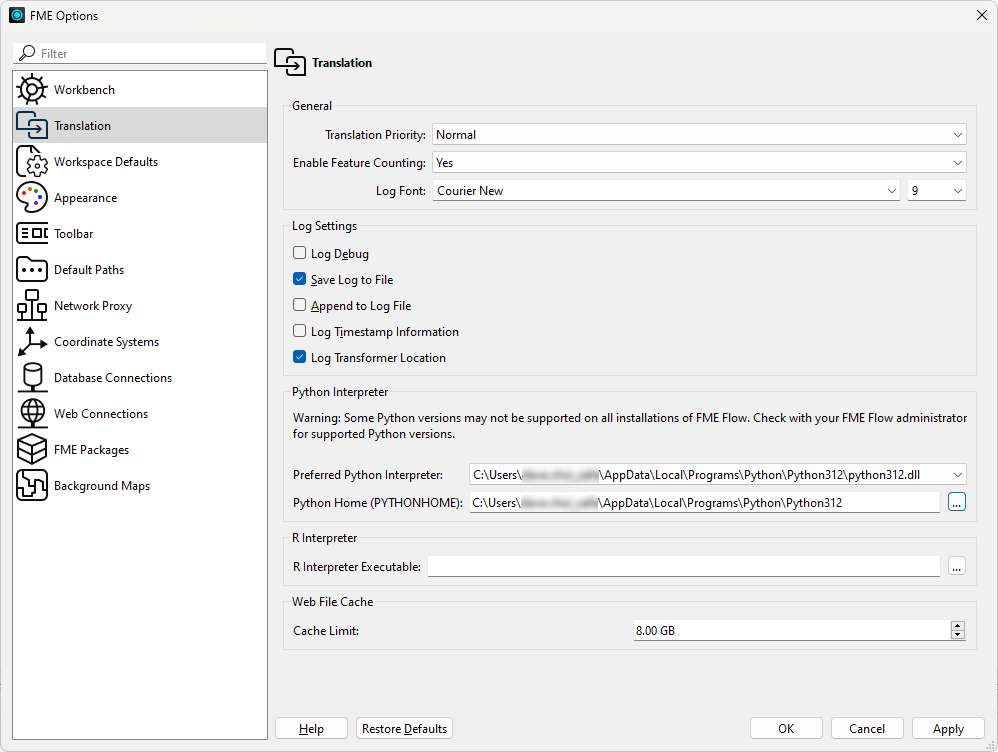
Task: Click the Workbench gear icon in sidebar
Action: pos(32,89)
